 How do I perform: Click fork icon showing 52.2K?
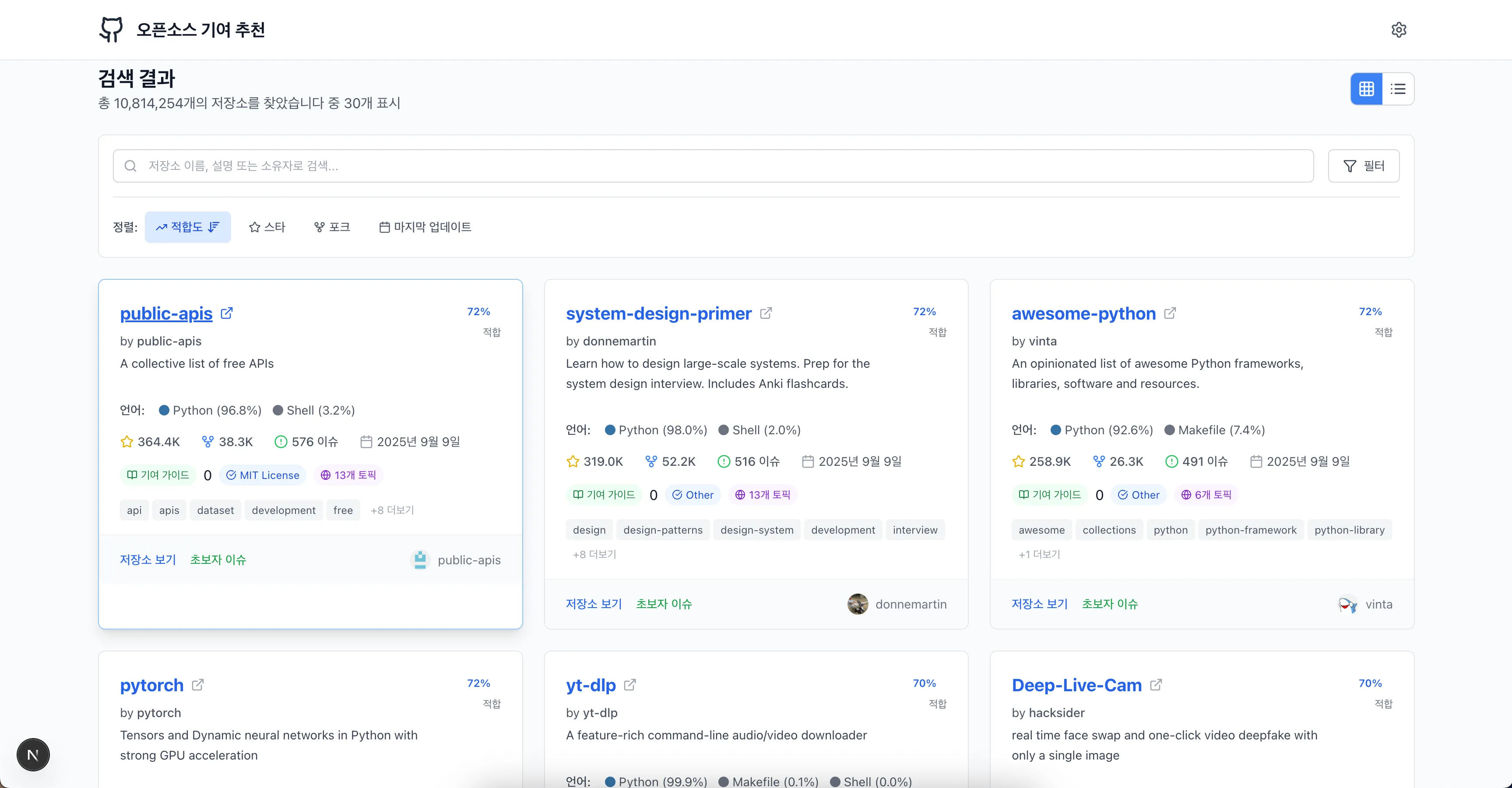pos(651,461)
